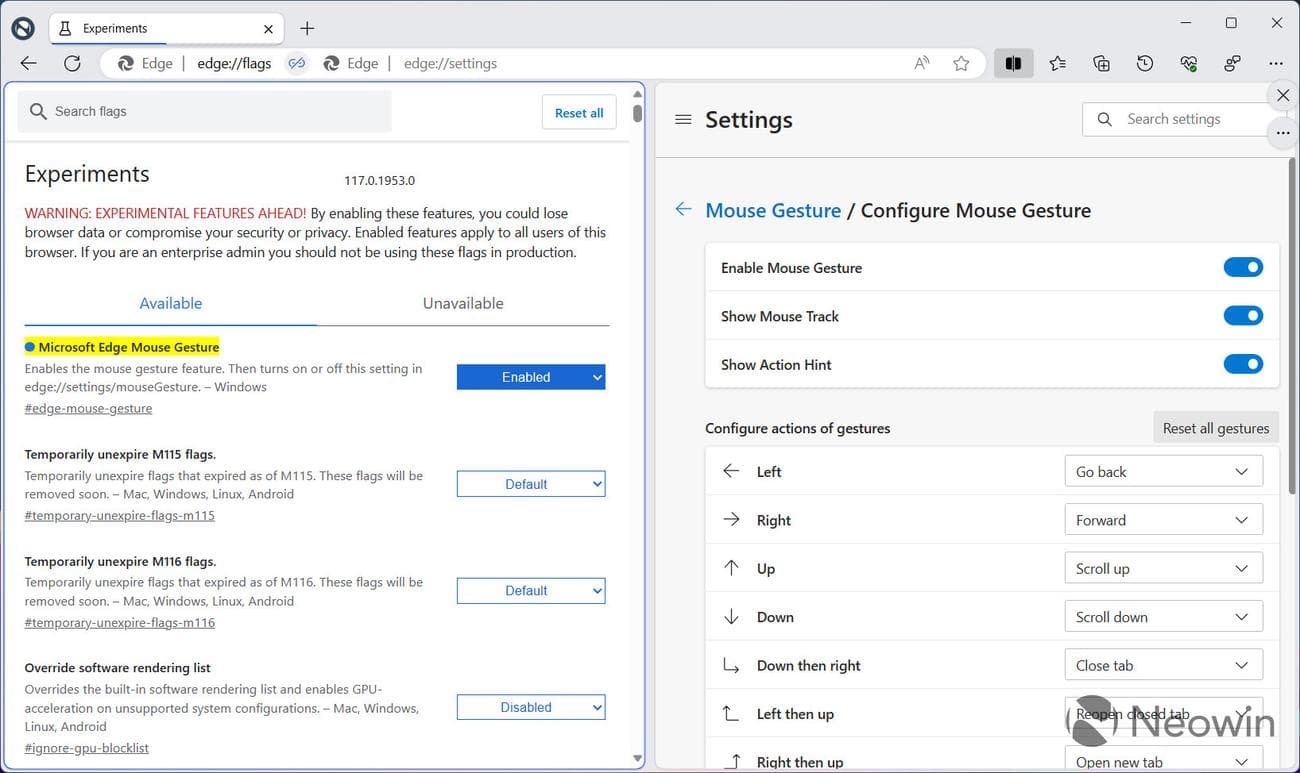This screenshot has width=1300, height=773.
Task: Add page to favorites with star icon
Action: pyautogui.click(x=961, y=63)
